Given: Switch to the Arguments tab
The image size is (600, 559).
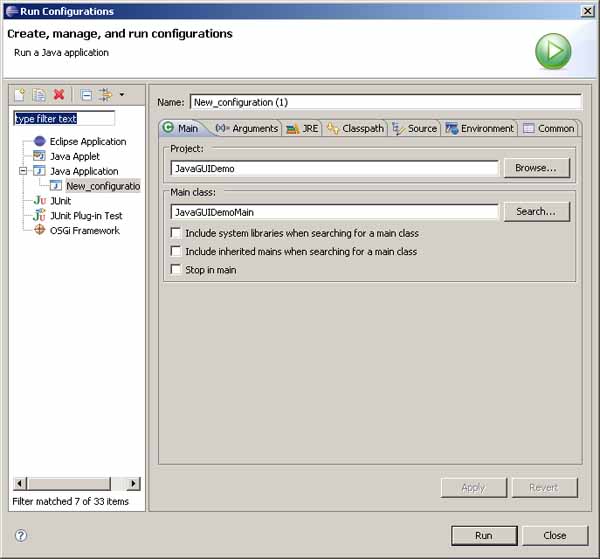Looking at the screenshot, I should click(x=247, y=128).
